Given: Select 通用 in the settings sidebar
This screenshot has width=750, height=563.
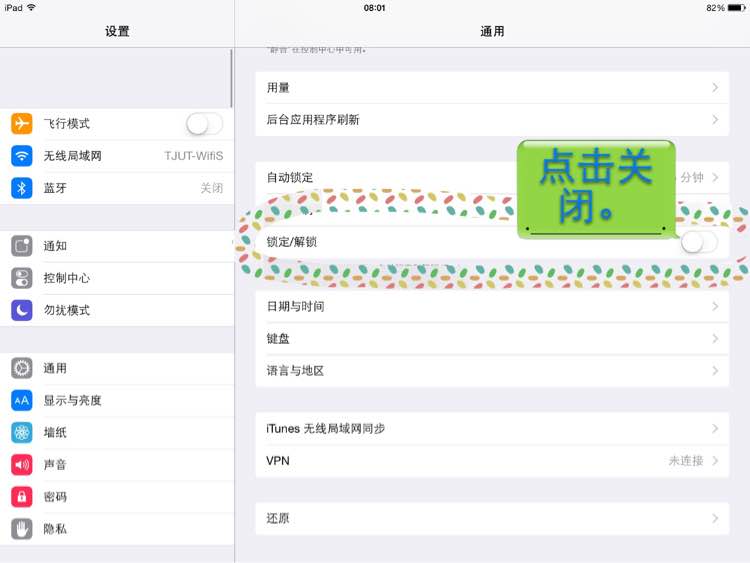Looking at the screenshot, I should click(117, 368).
